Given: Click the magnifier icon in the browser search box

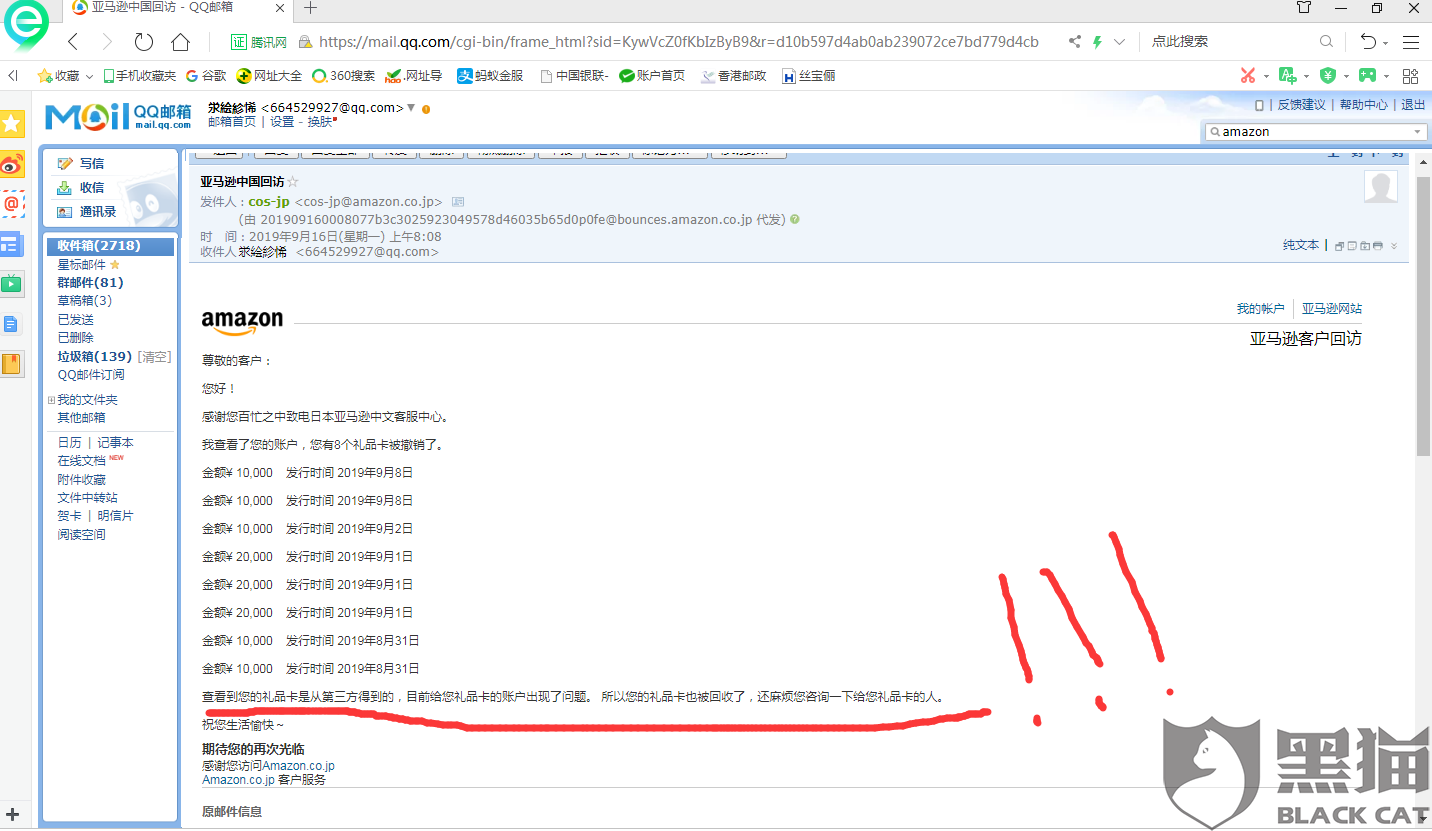Looking at the screenshot, I should (1326, 42).
